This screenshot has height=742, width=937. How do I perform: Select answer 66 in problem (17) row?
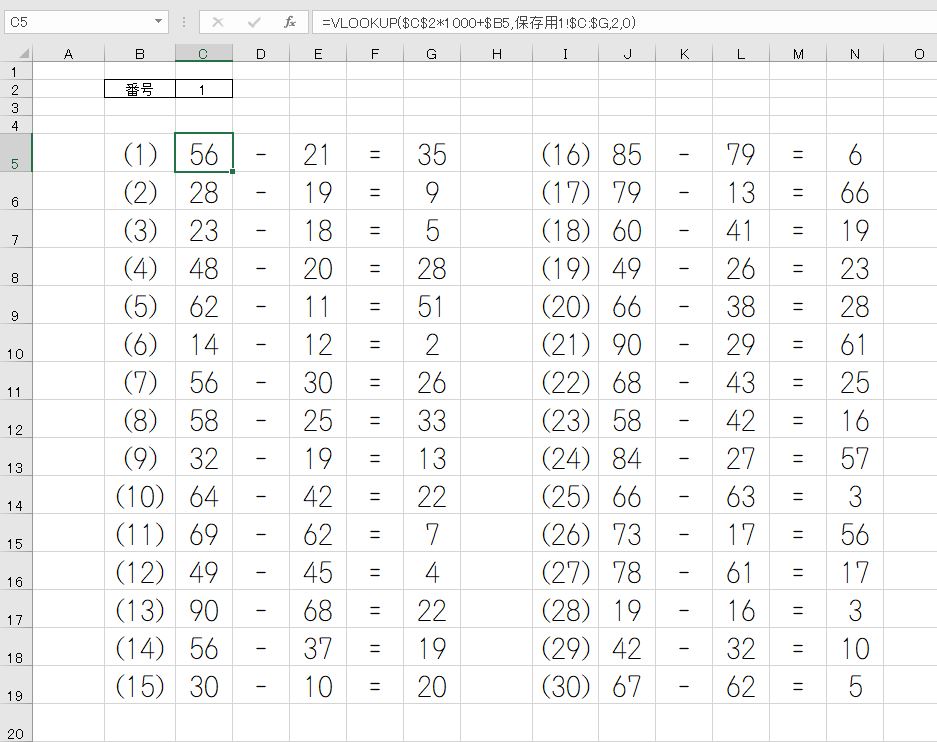[855, 193]
